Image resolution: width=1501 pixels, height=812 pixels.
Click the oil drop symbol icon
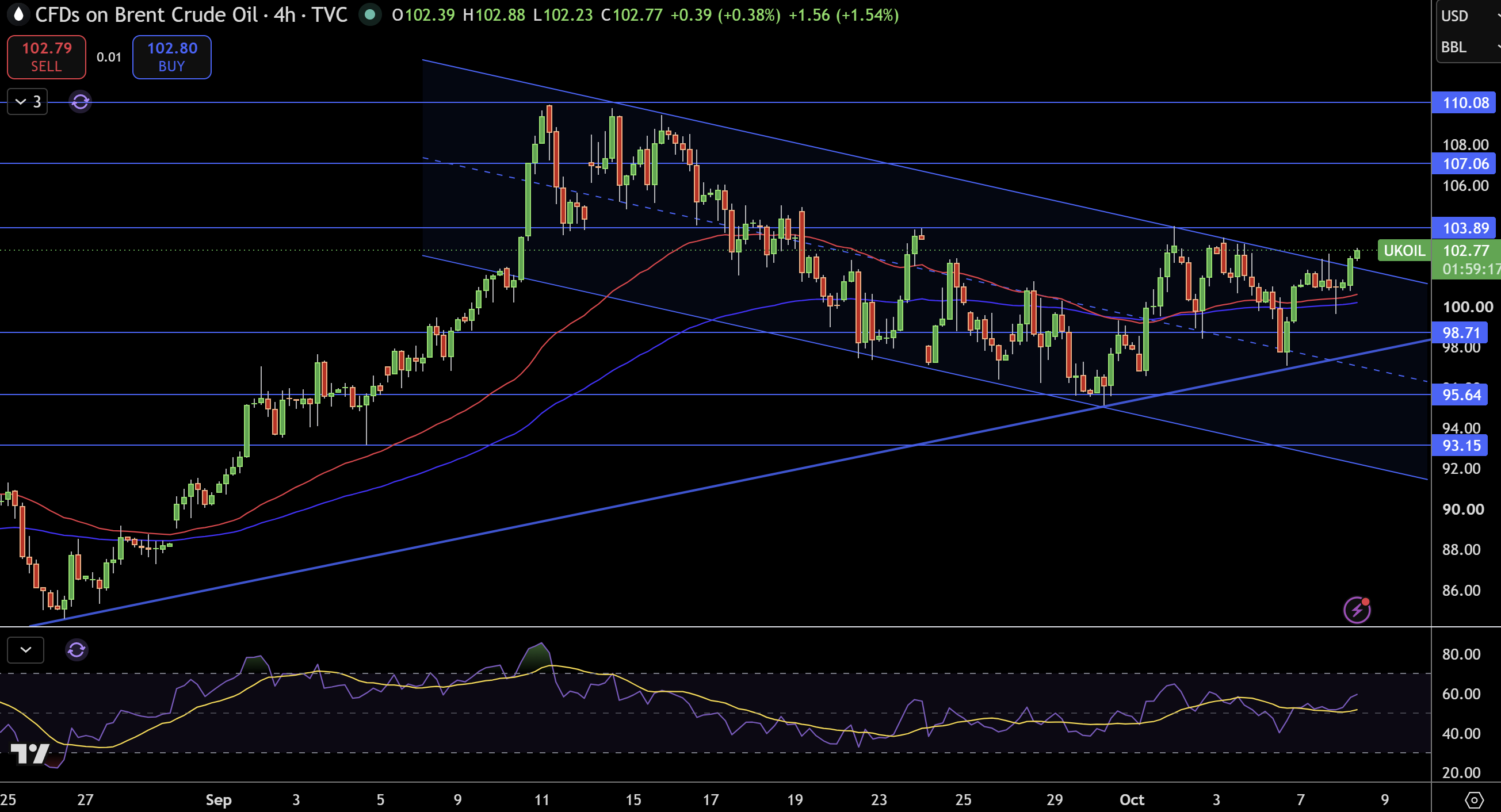[18, 14]
